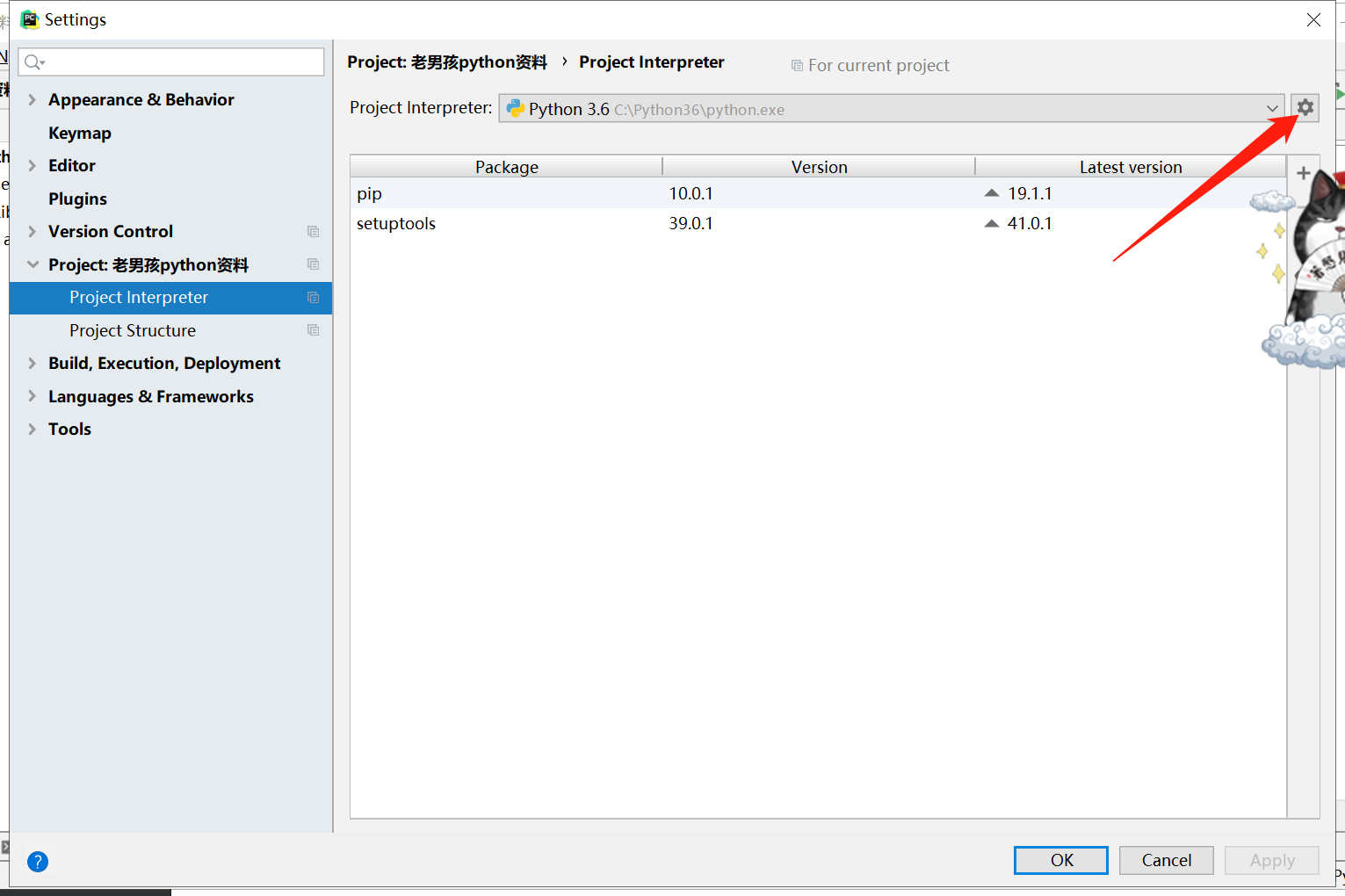
Task: Click the PyCharm logo in title bar
Action: point(30,19)
